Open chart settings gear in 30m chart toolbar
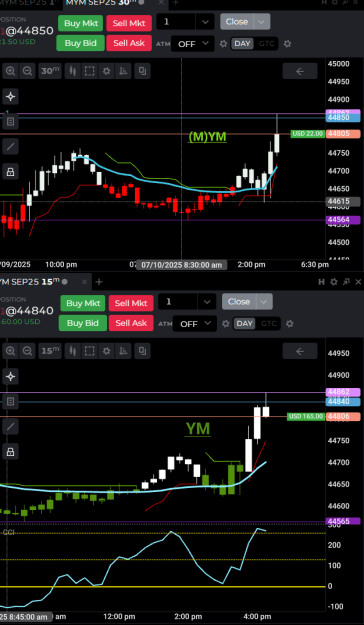 (x=106, y=71)
